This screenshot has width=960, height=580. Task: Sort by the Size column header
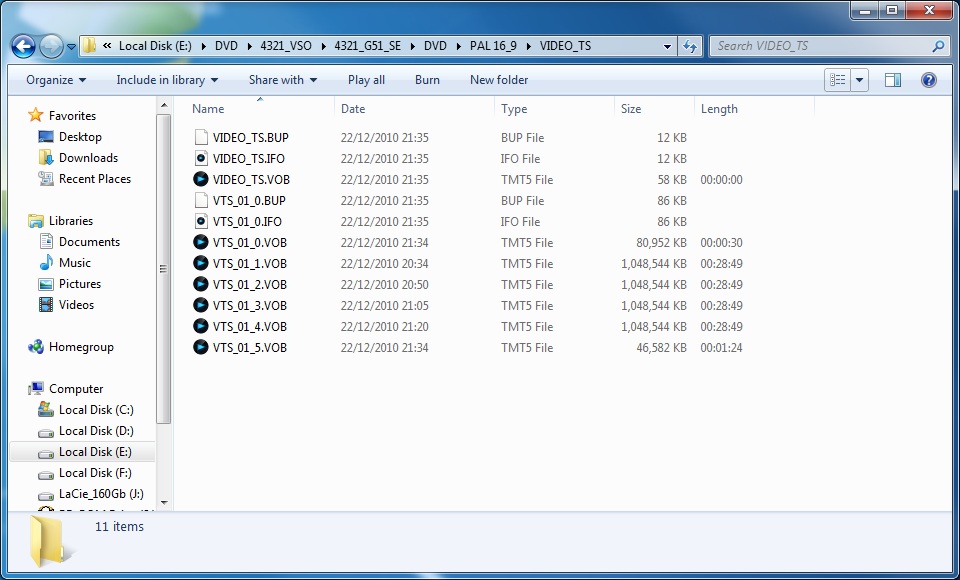click(x=631, y=109)
